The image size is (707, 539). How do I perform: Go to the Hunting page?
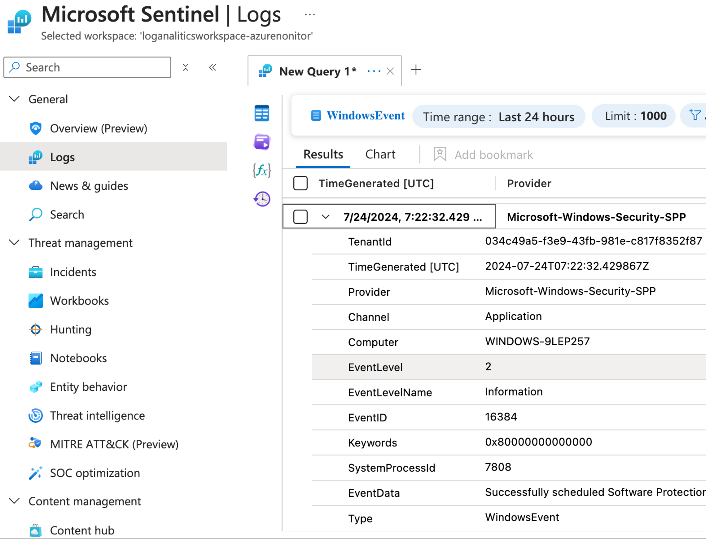pos(70,329)
